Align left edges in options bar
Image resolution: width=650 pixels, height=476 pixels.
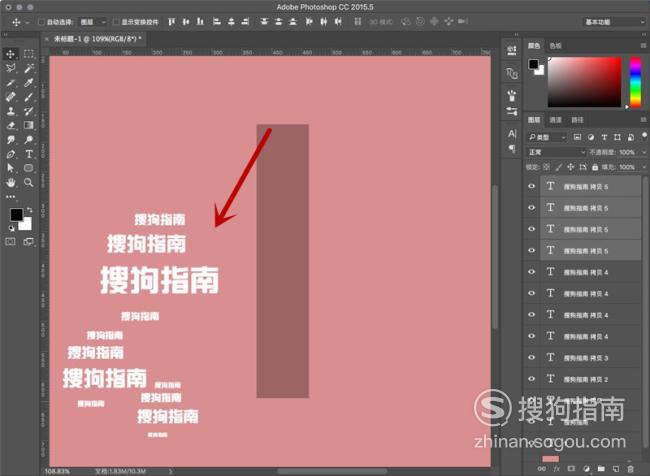[216, 22]
